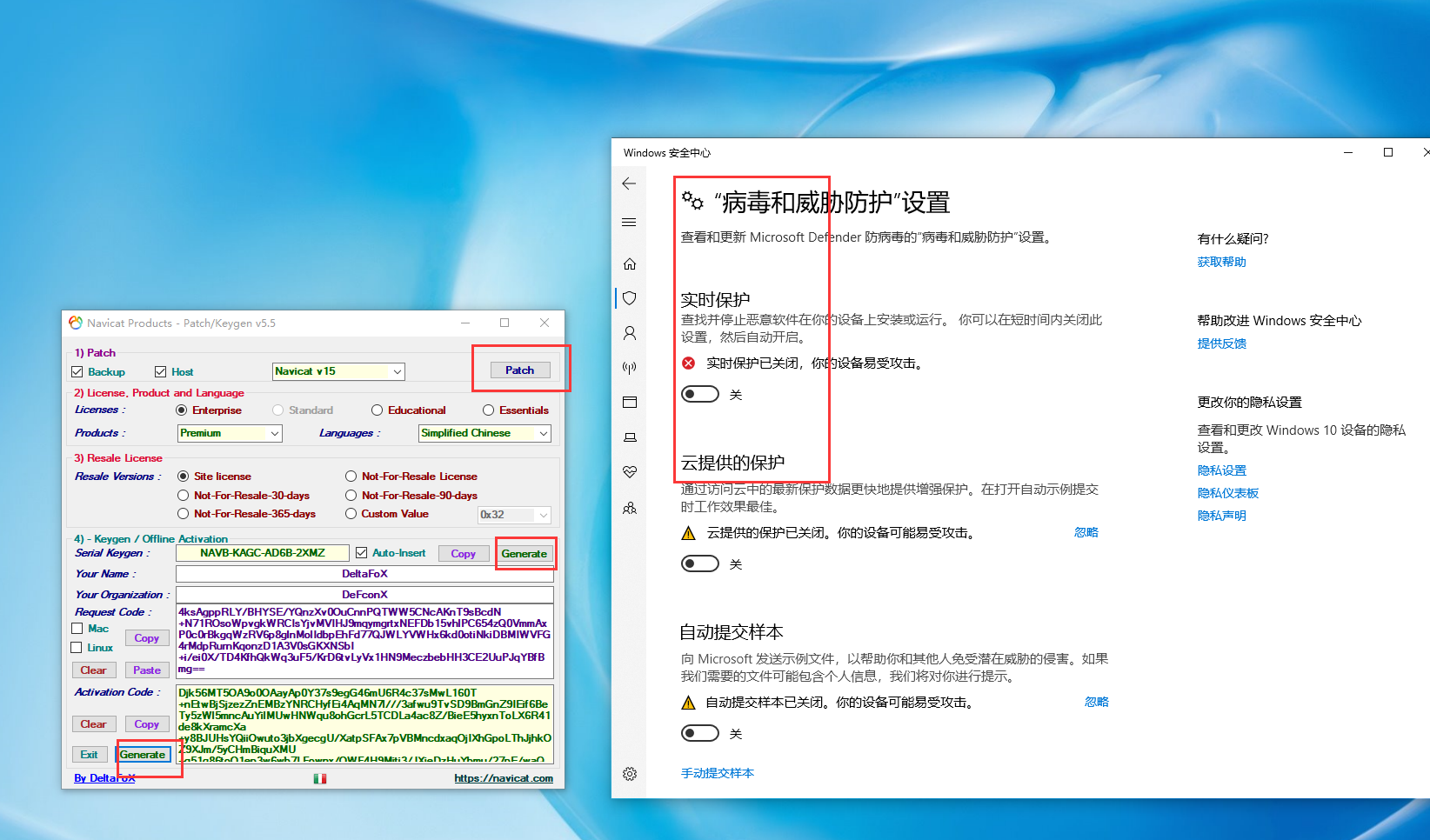Select the Essentials license radio button
Image resolution: width=1430 pixels, height=840 pixels.
coord(489,410)
